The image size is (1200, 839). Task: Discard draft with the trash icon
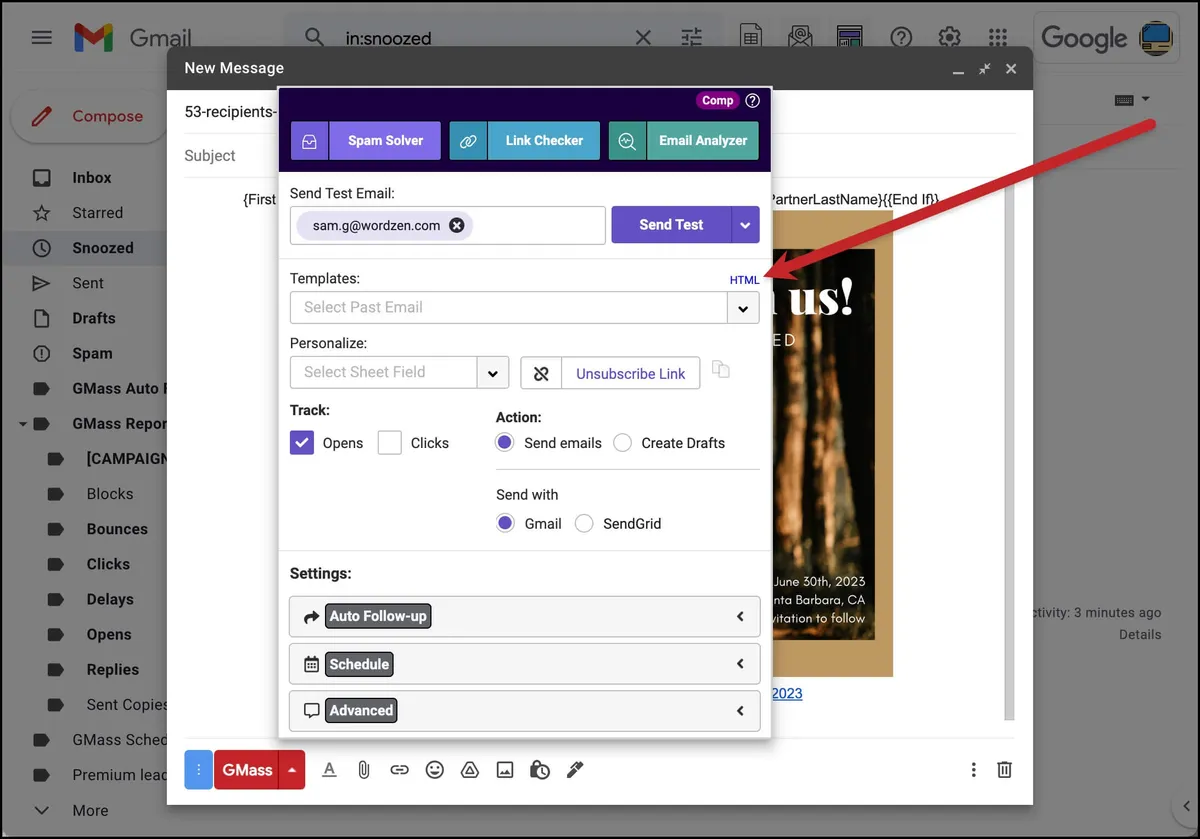tap(1005, 769)
